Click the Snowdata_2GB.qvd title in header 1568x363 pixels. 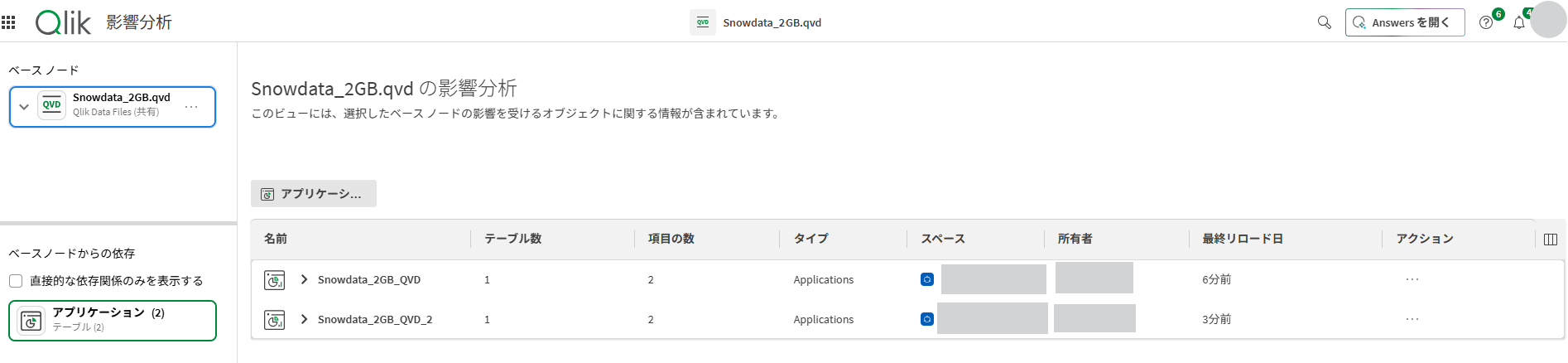click(x=772, y=22)
